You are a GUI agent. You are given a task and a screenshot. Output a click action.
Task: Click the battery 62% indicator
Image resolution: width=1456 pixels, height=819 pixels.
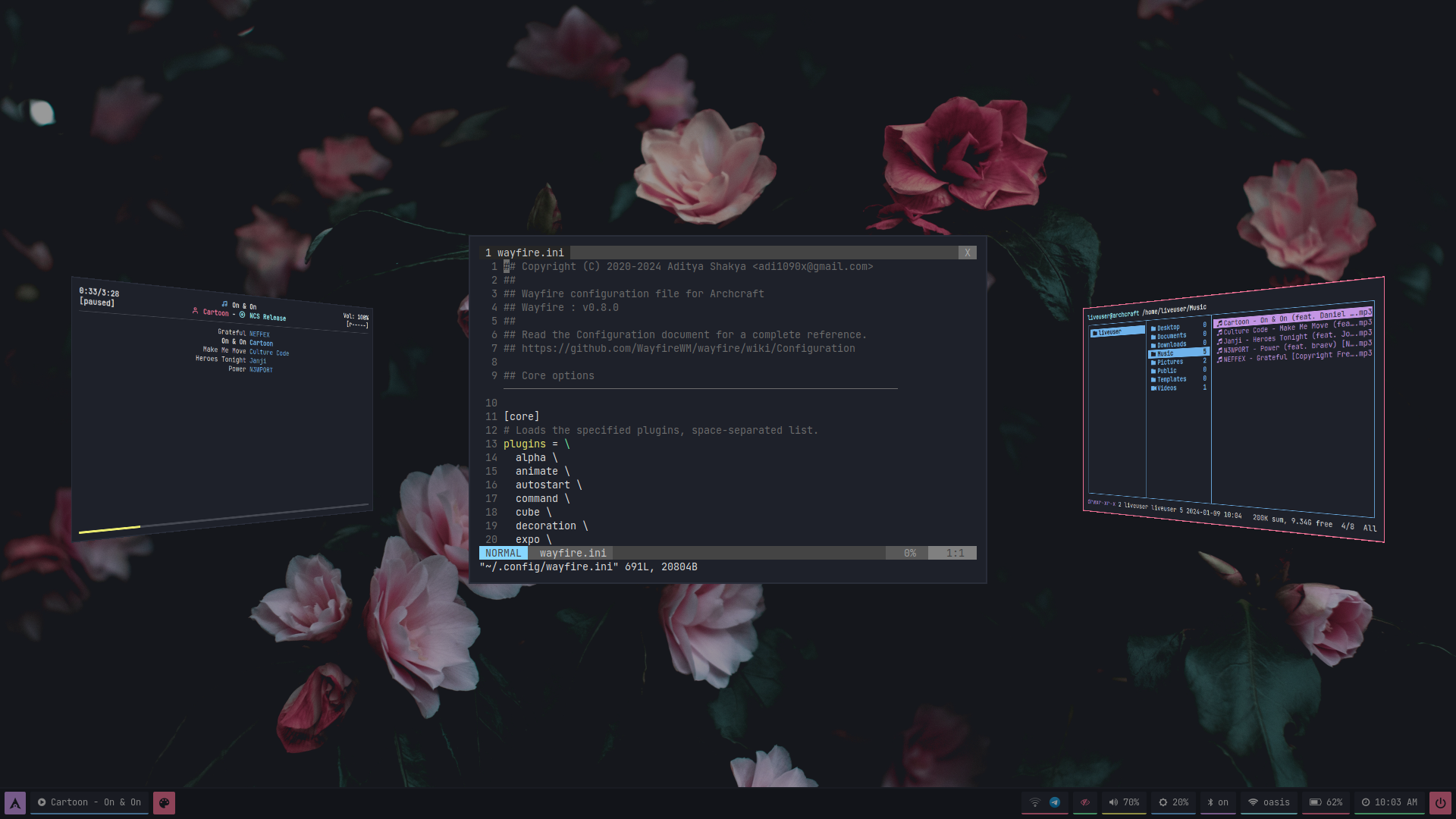[1326, 802]
